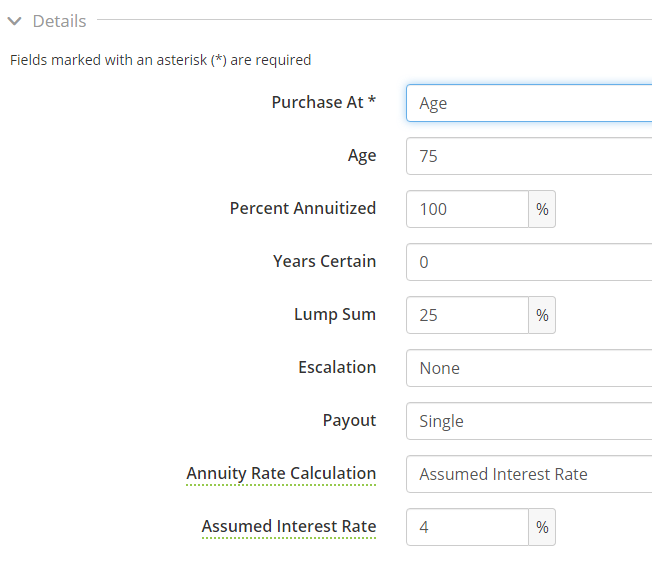Open the Escalation dropdown showing None

point(529,368)
